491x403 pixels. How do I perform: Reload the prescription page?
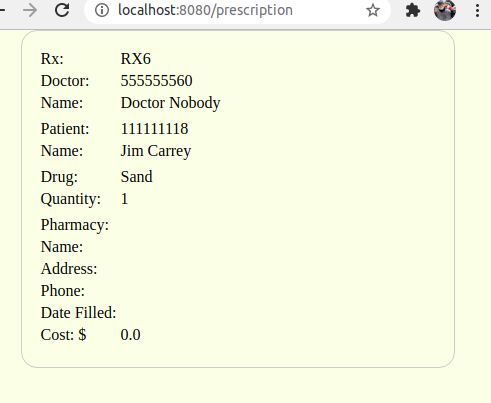tap(62, 10)
